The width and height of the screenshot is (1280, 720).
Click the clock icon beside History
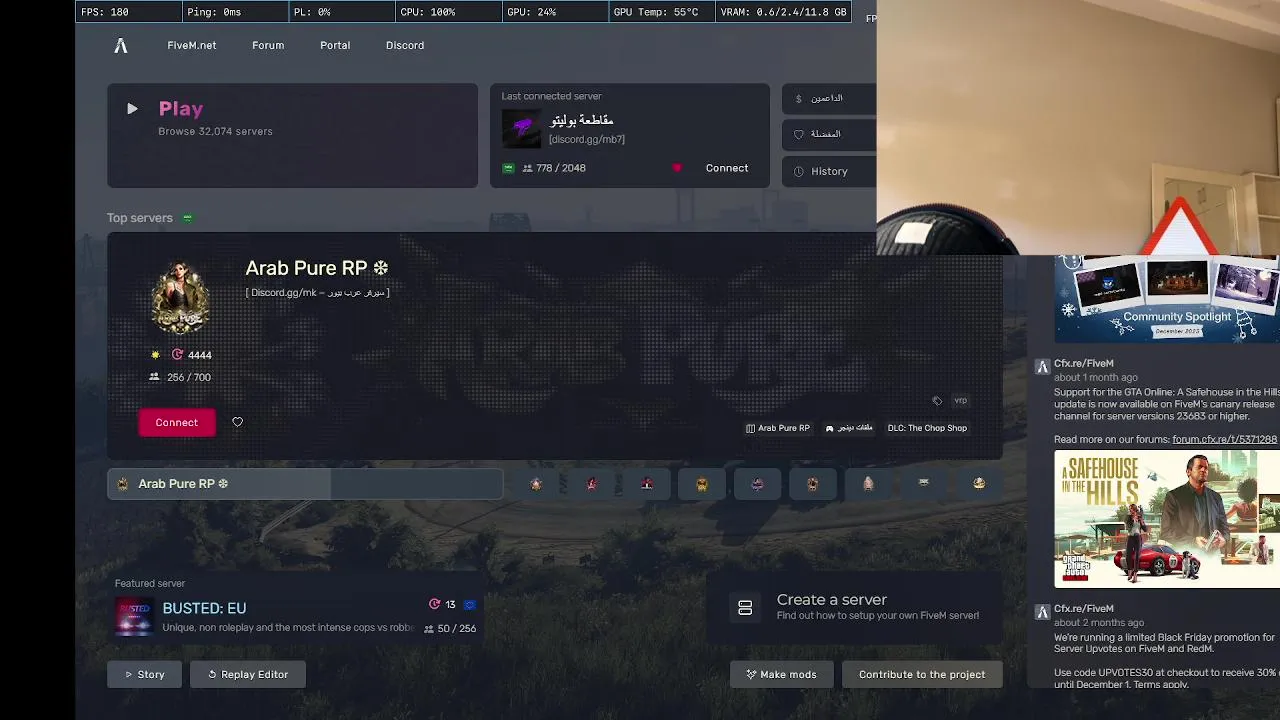coord(798,171)
